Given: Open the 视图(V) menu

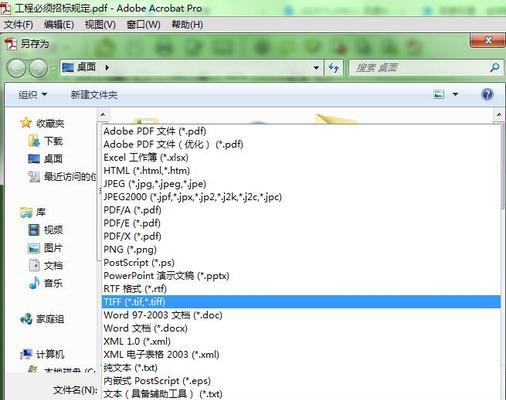Looking at the screenshot, I should coord(100,25).
